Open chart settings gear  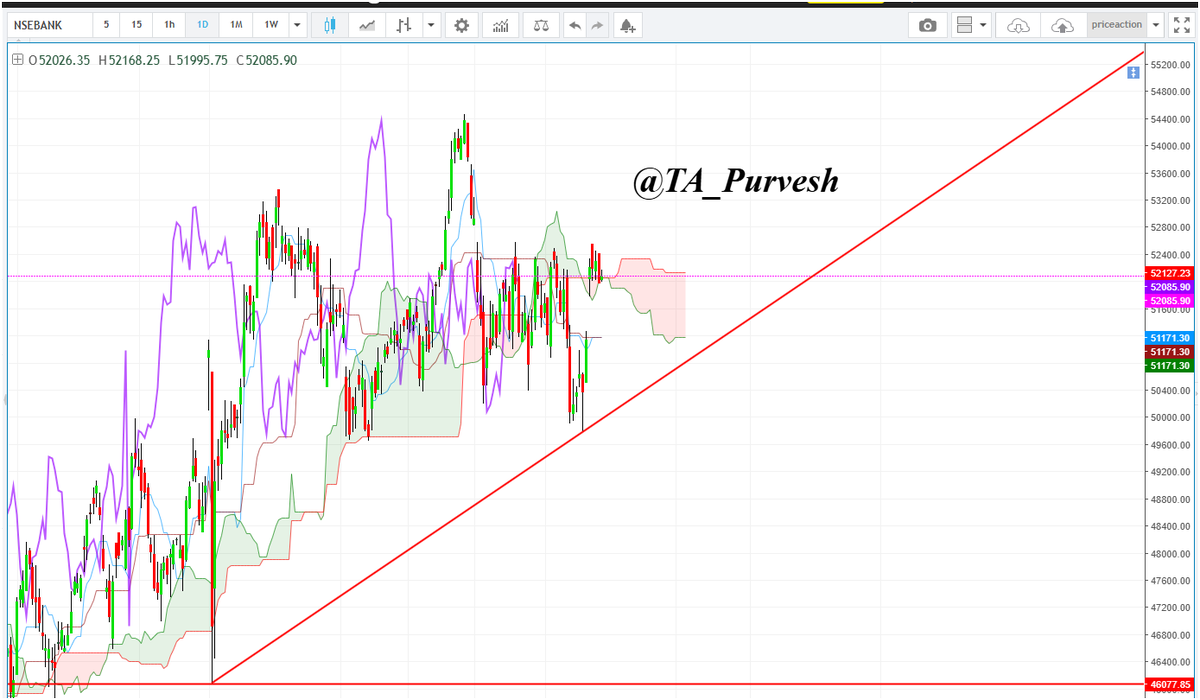pos(461,25)
